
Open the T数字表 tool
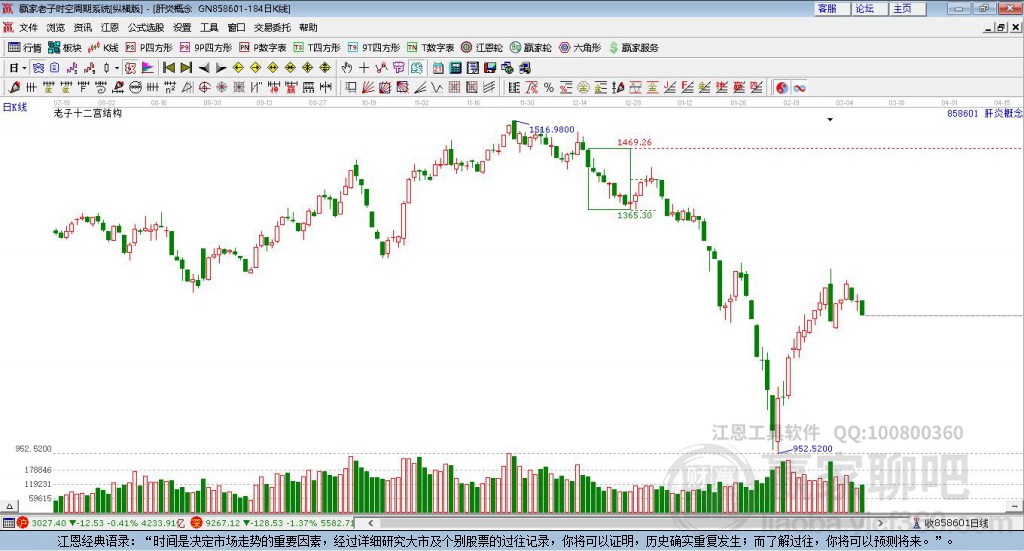[430, 48]
